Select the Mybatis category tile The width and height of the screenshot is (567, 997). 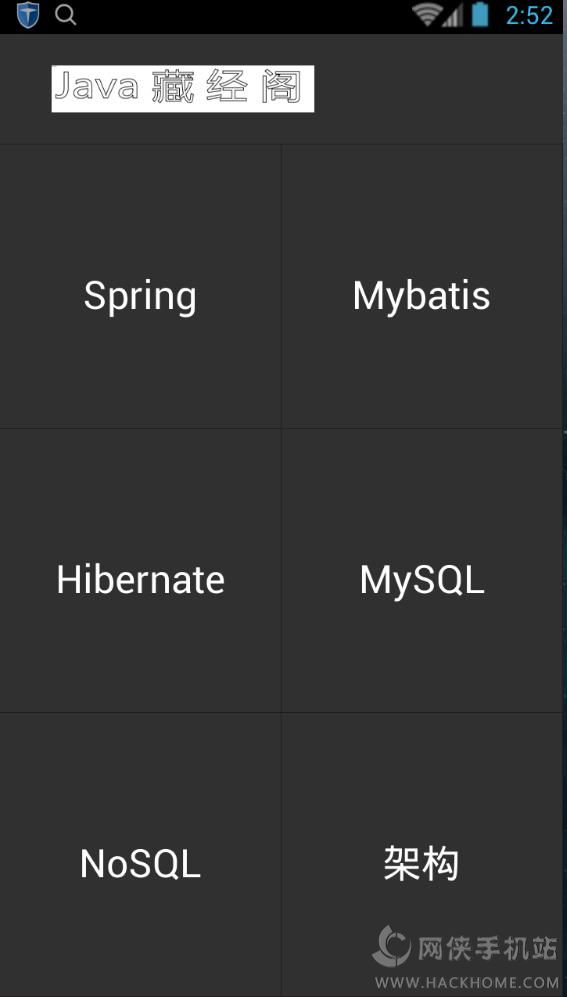point(423,287)
